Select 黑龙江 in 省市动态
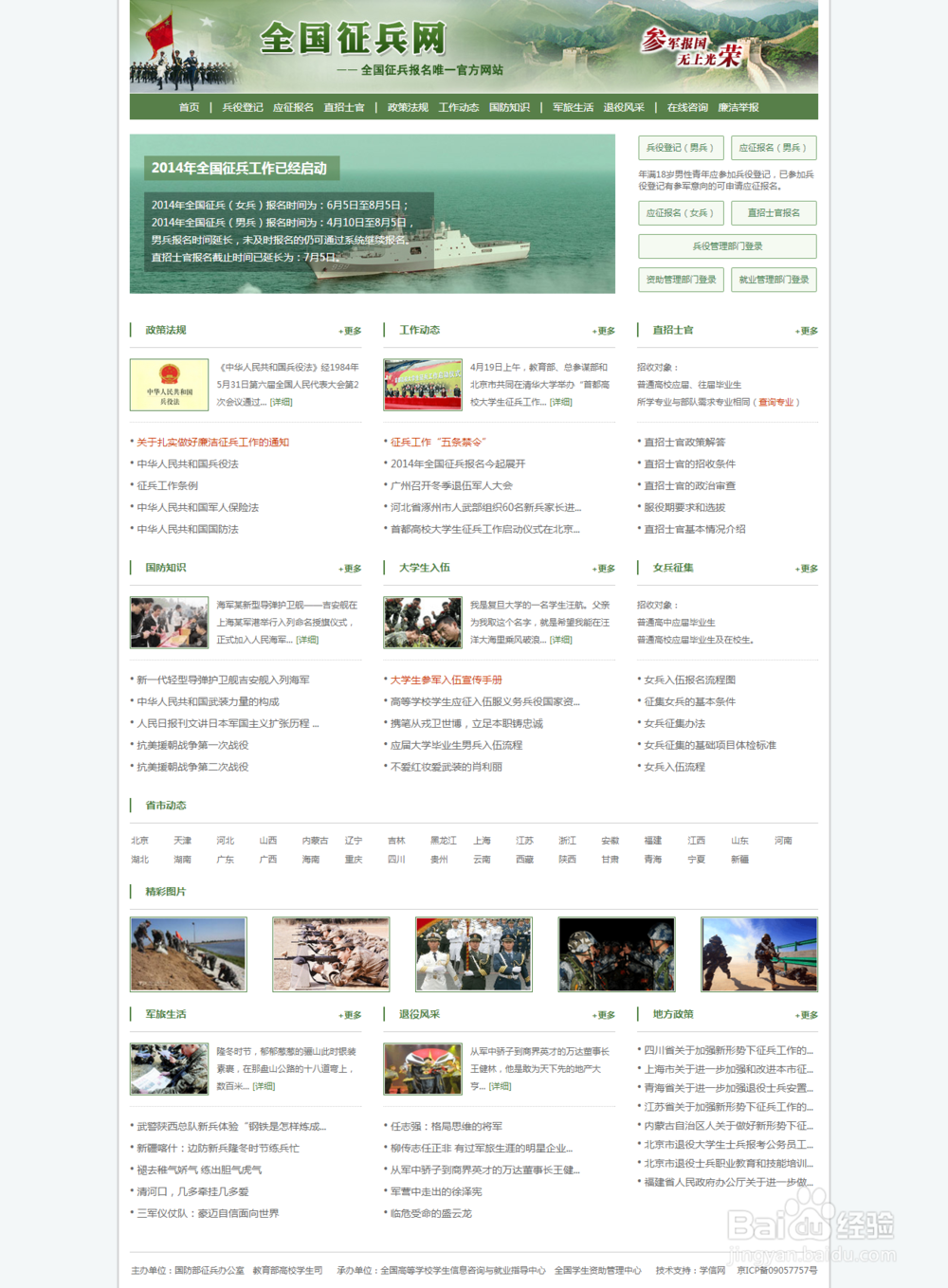948x1288 pixels. tap(443, 841)
